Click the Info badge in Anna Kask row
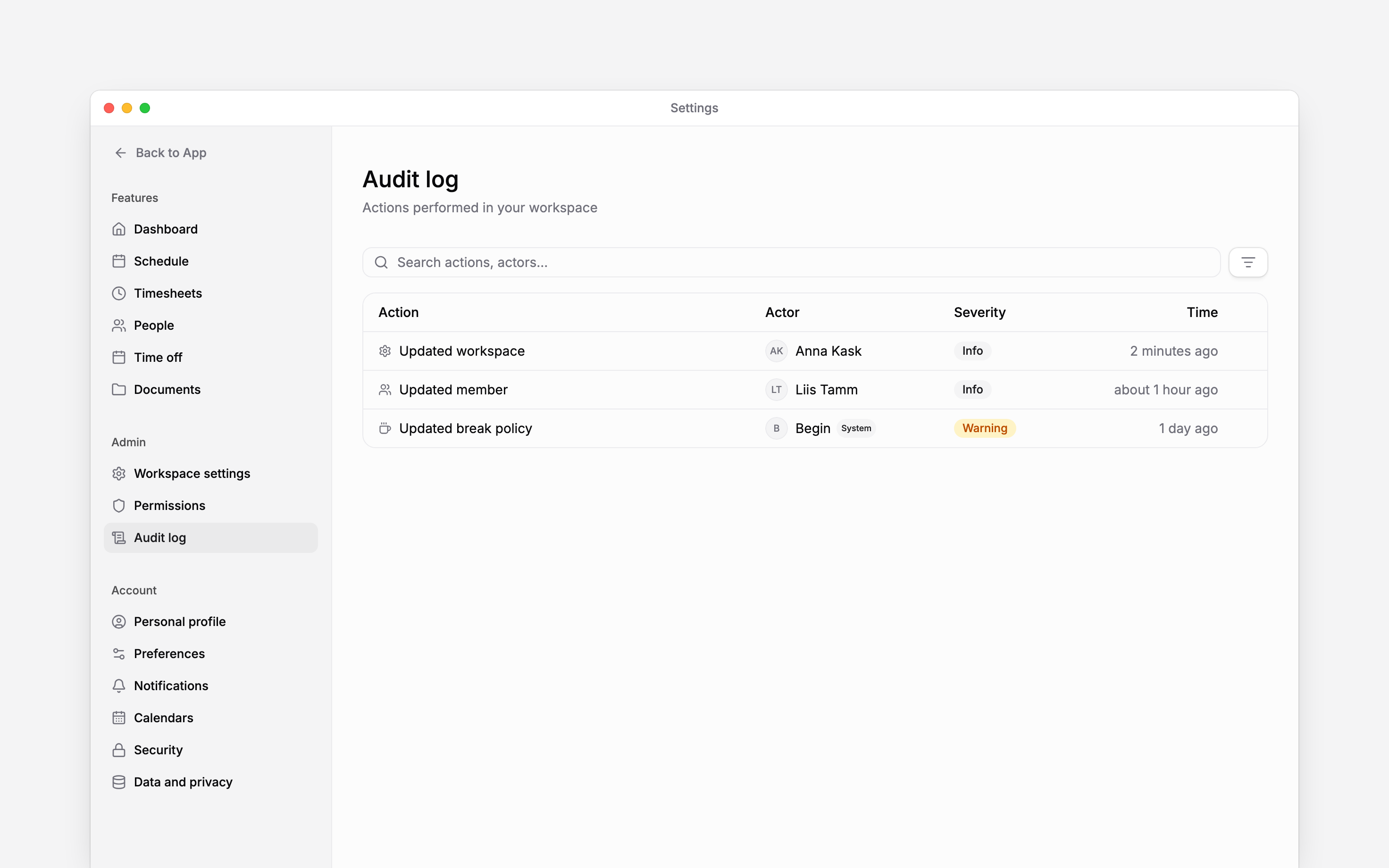This screenshot has width=1389, height=868. coord(972,351)
